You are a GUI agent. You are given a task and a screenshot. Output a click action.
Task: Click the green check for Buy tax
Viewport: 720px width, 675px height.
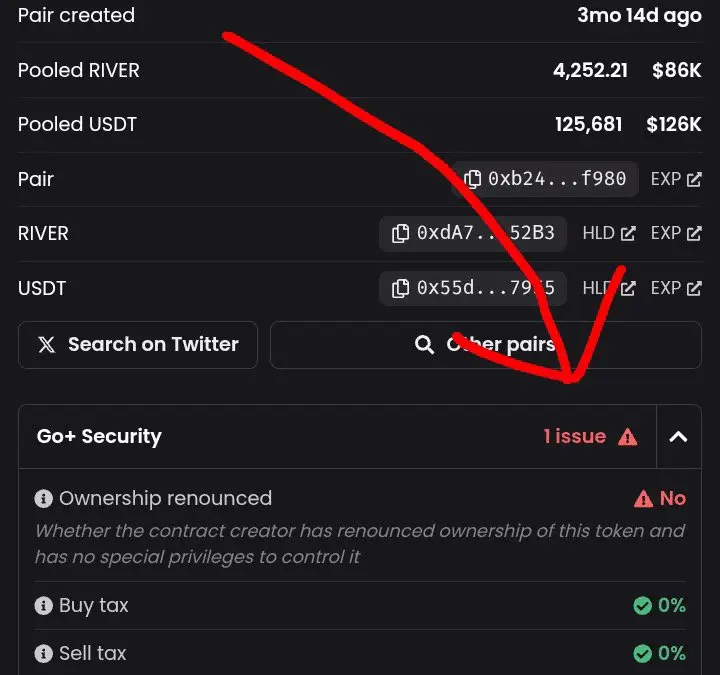pos(642,605)
